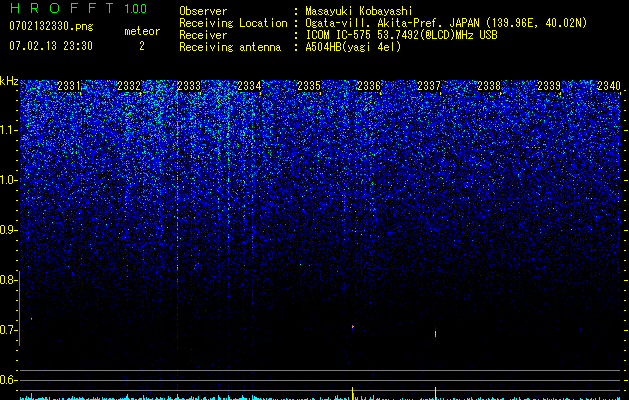Click the Observer label
Viewport: 629px width, 400px height.
pyautogui.click(x=203, y=11)
